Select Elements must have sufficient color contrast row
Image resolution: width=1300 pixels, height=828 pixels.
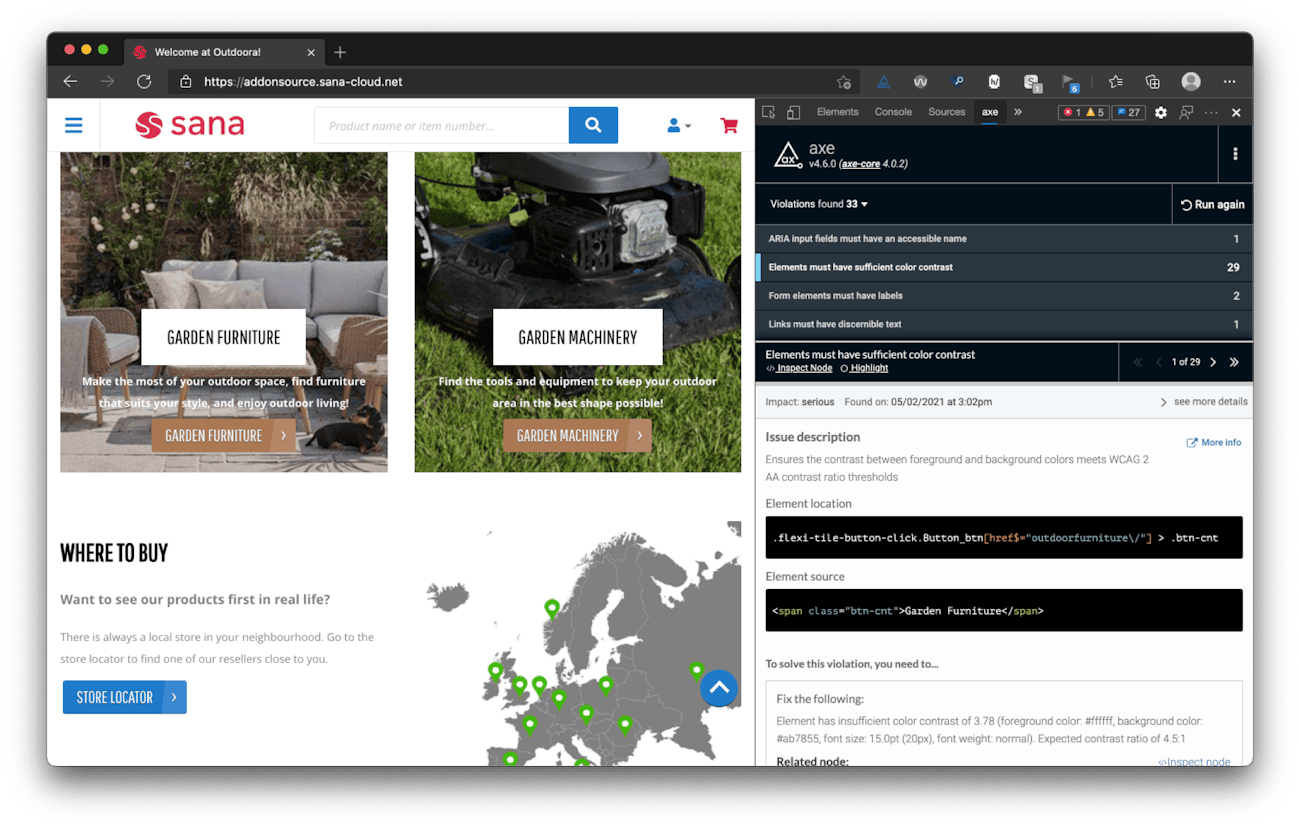[1004, 267]
